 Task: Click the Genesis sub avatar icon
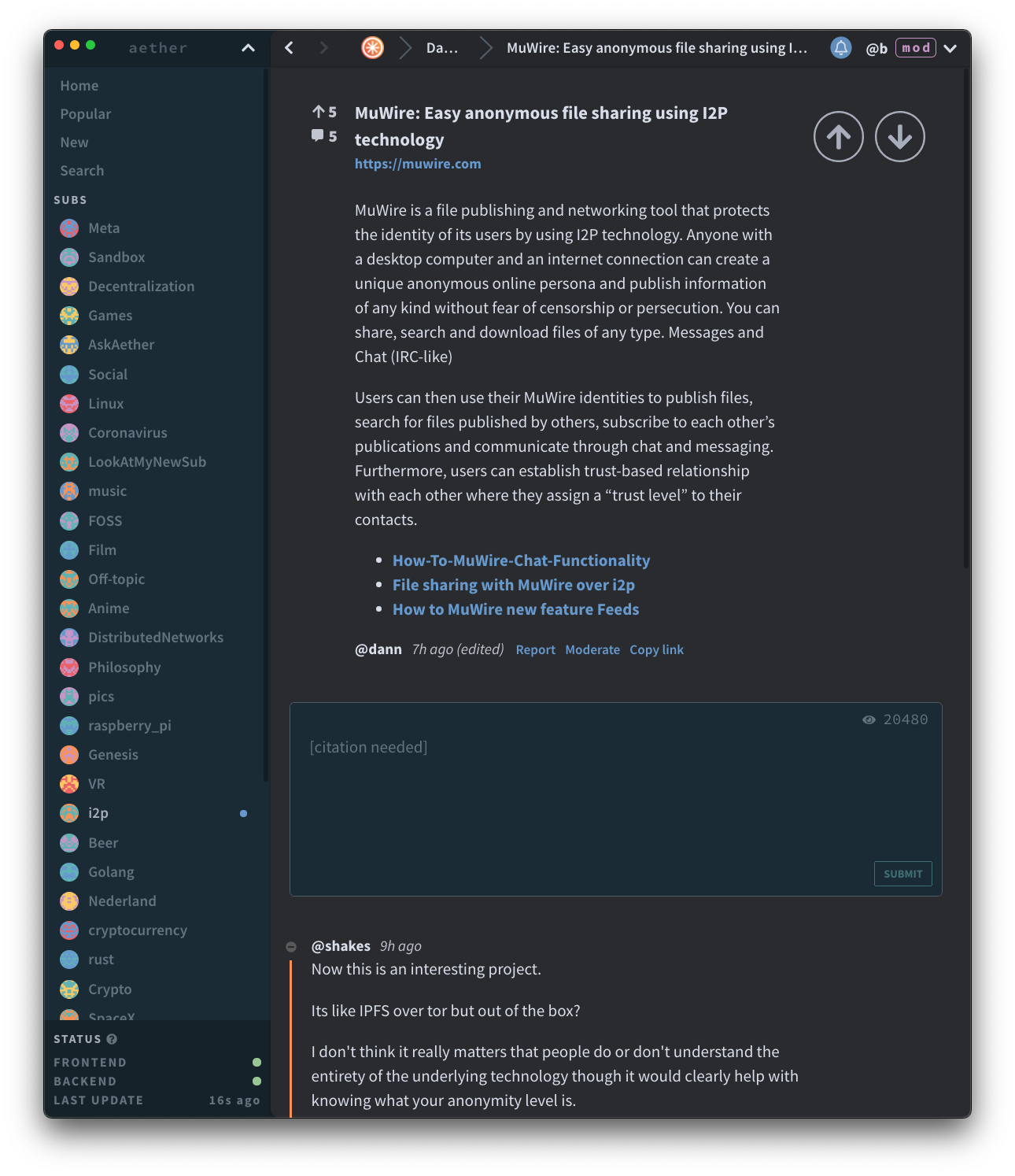tap(69, 755)
